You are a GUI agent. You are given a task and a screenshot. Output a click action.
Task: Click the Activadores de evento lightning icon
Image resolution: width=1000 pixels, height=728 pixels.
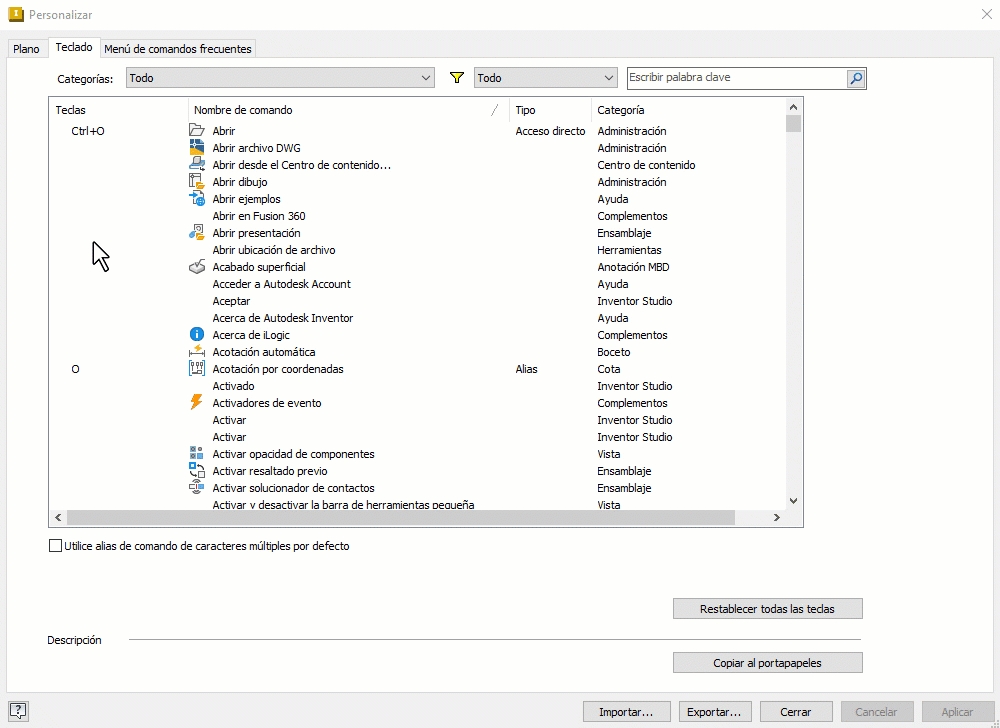pyautogui.click(x=196, y=402)
